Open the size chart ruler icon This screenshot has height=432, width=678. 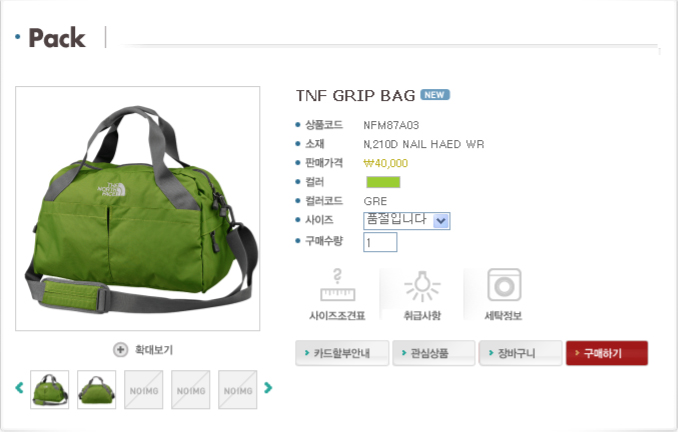337,285
